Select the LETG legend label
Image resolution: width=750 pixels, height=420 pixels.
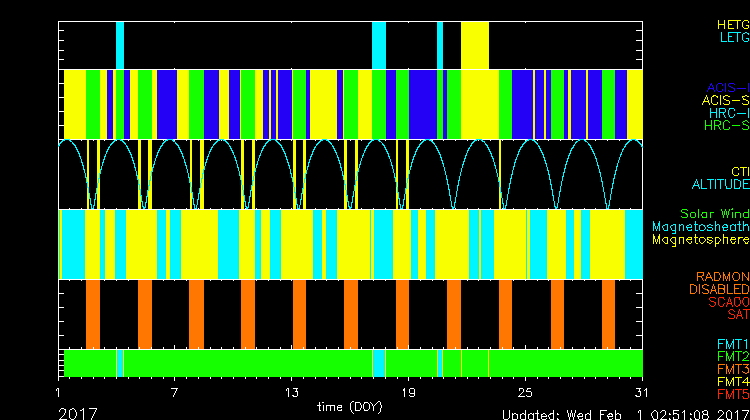[x=734, y=37]
